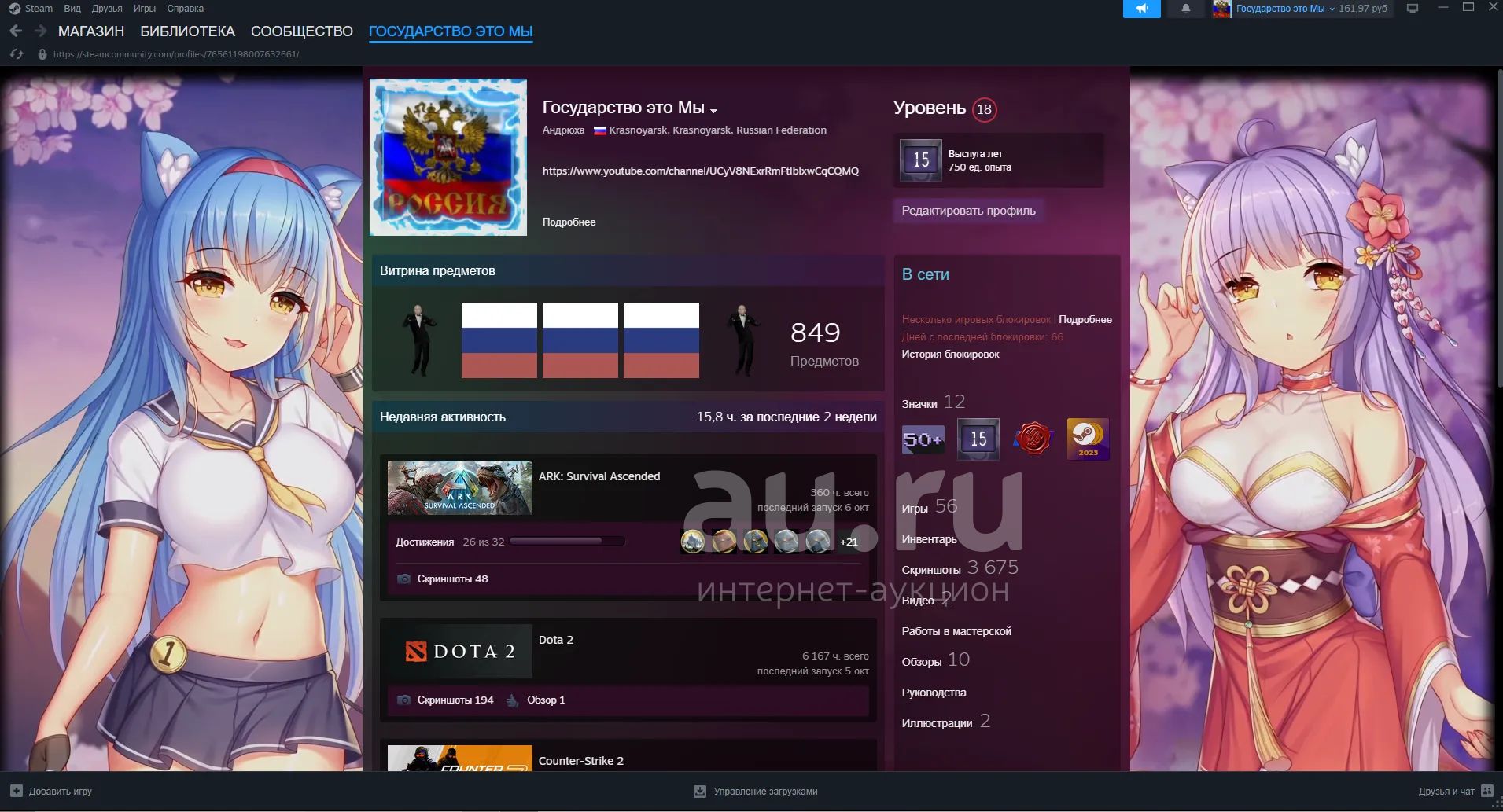Click Подробнее next to game bans notice
This screenshot has width=1503, height=812.
(1085, 319)
